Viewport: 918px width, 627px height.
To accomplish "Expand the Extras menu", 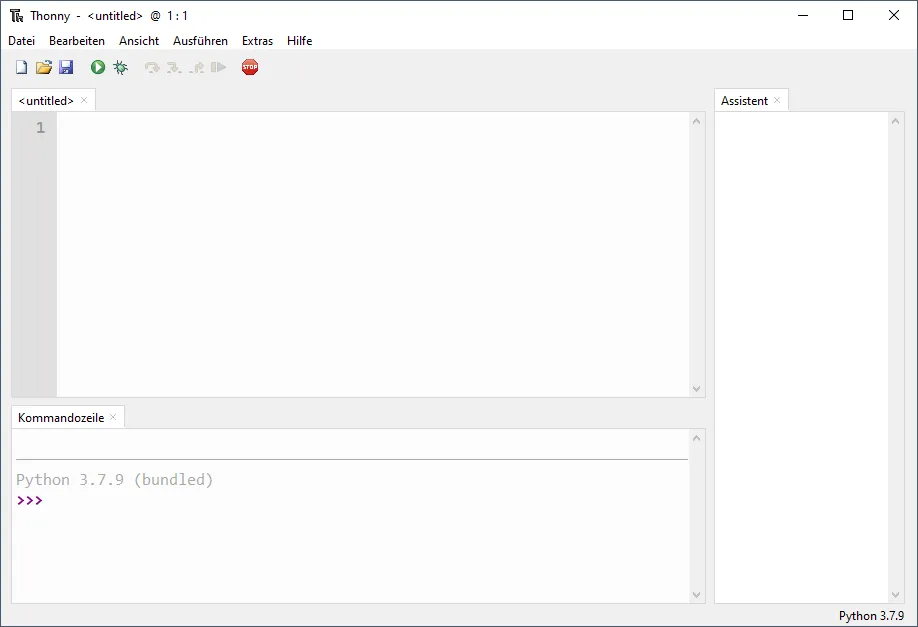I will click(257, 41).
